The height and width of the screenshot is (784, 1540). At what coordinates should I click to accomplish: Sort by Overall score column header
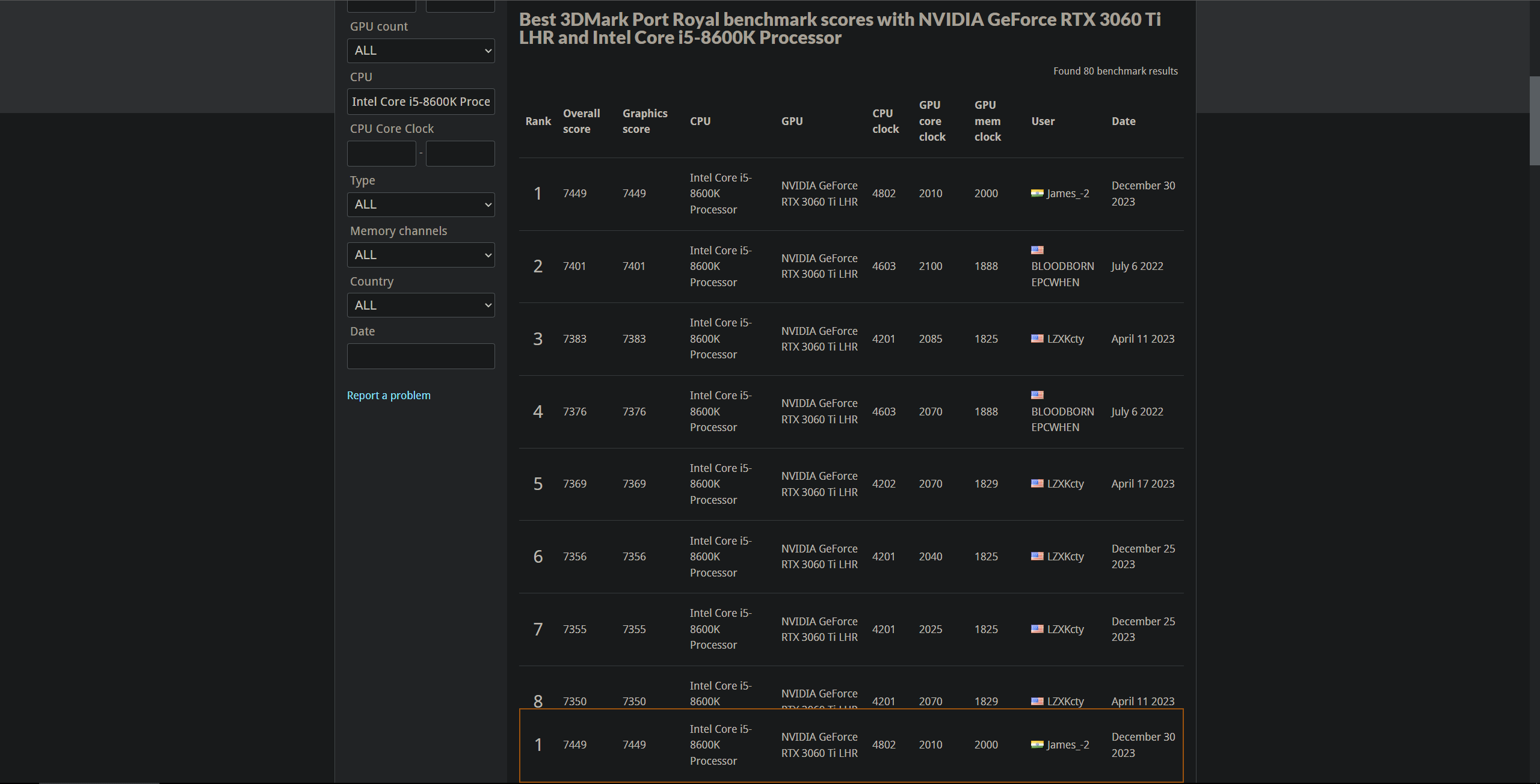point(581,121)
